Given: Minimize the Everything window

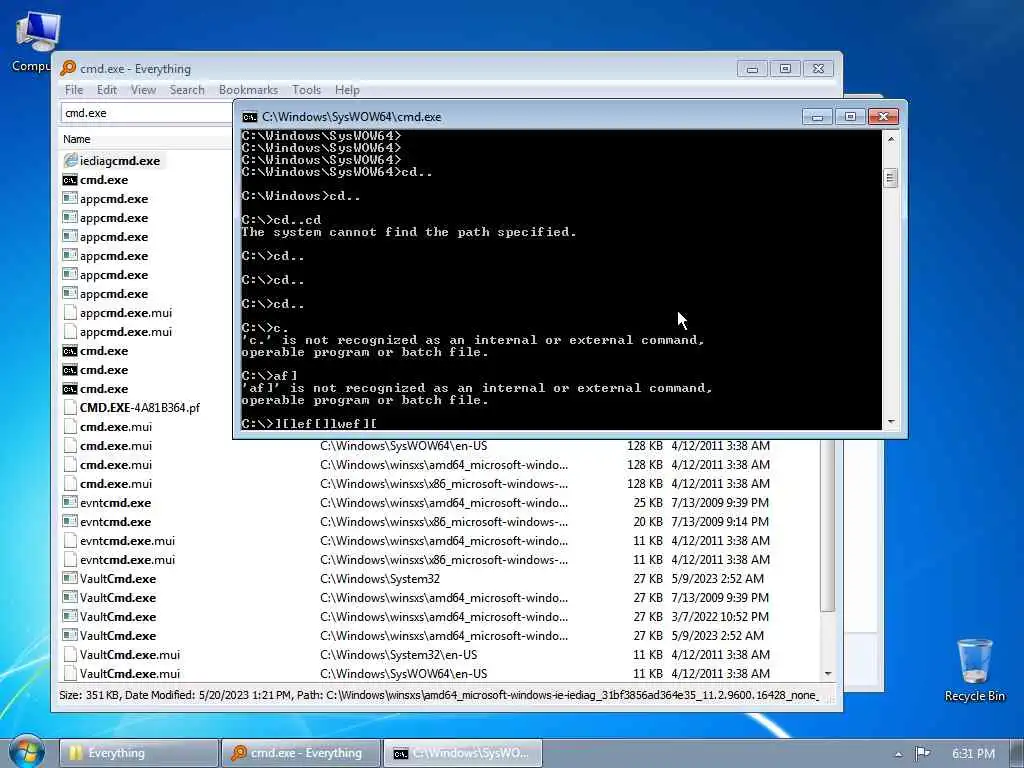Looking at the screenshot, I should pyautogui.click(x=752, y=69).
